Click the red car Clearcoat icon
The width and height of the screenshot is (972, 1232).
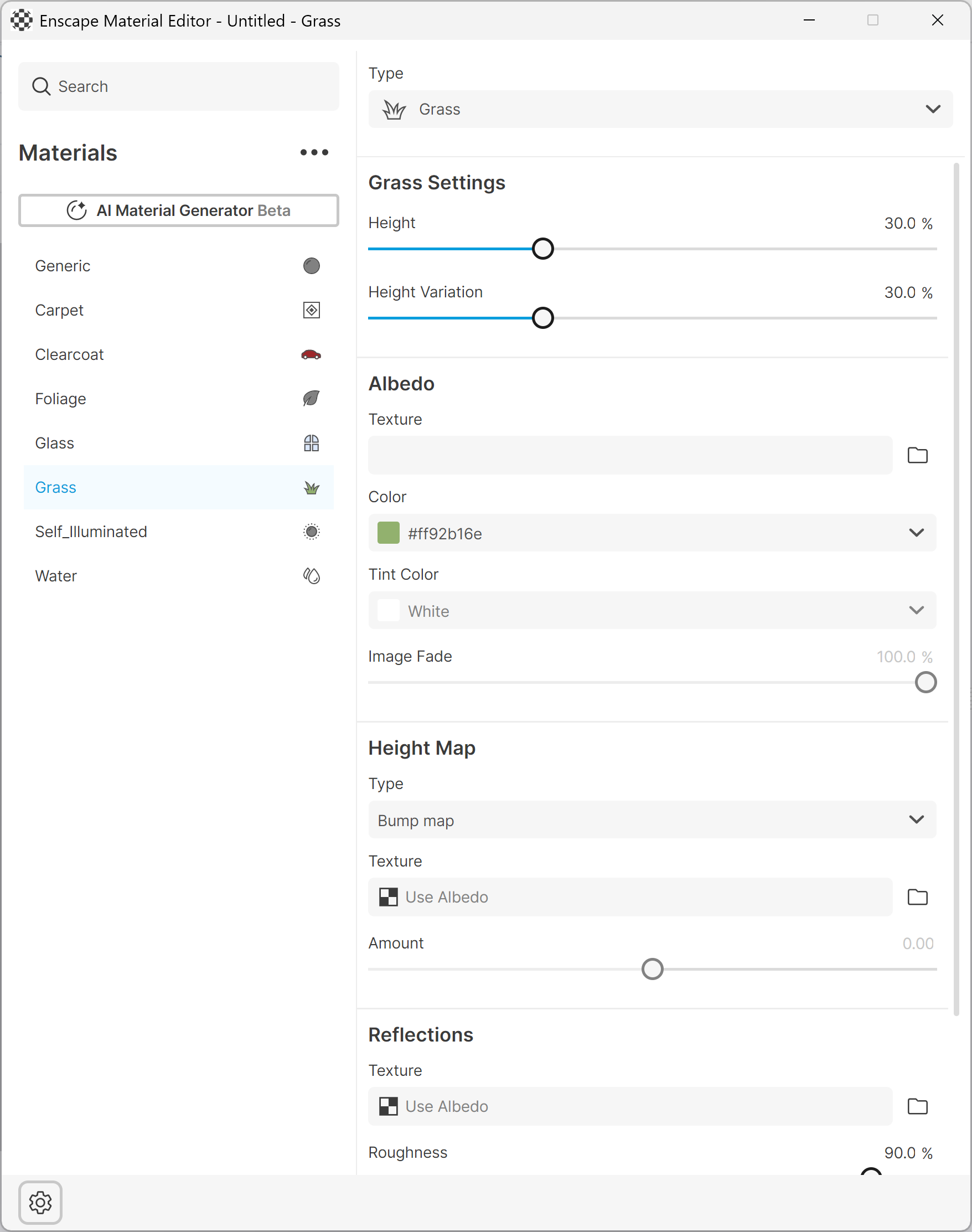(311, 355)
